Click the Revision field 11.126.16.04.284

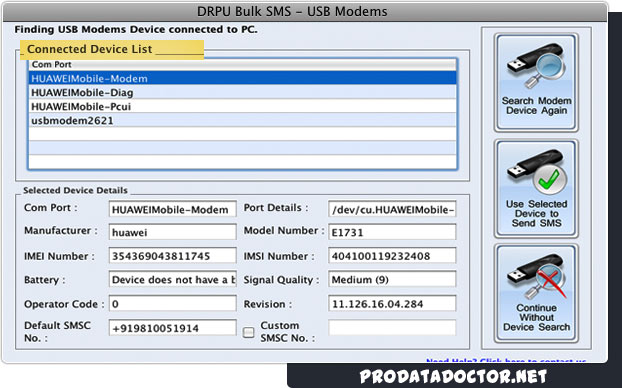click(x=392, y=303)
